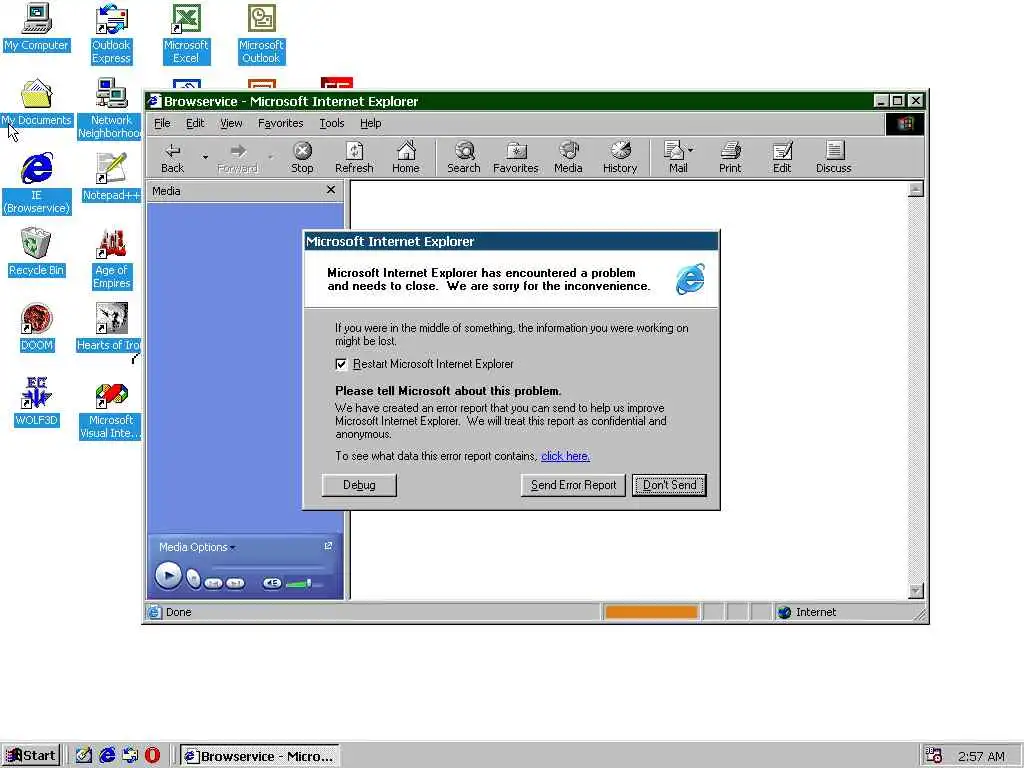1024x768 pixels.
Task: Click the media player seek bar
Action: point(268,566)
